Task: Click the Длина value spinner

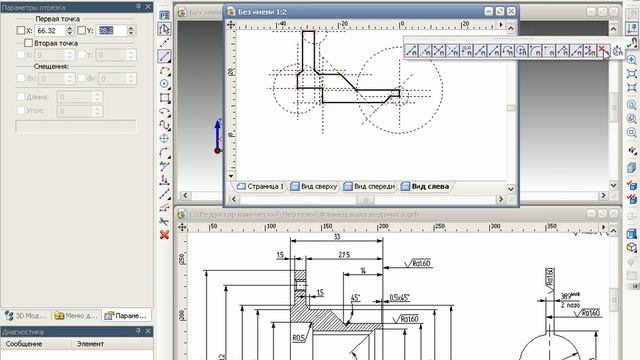Action: coord(97,97)
